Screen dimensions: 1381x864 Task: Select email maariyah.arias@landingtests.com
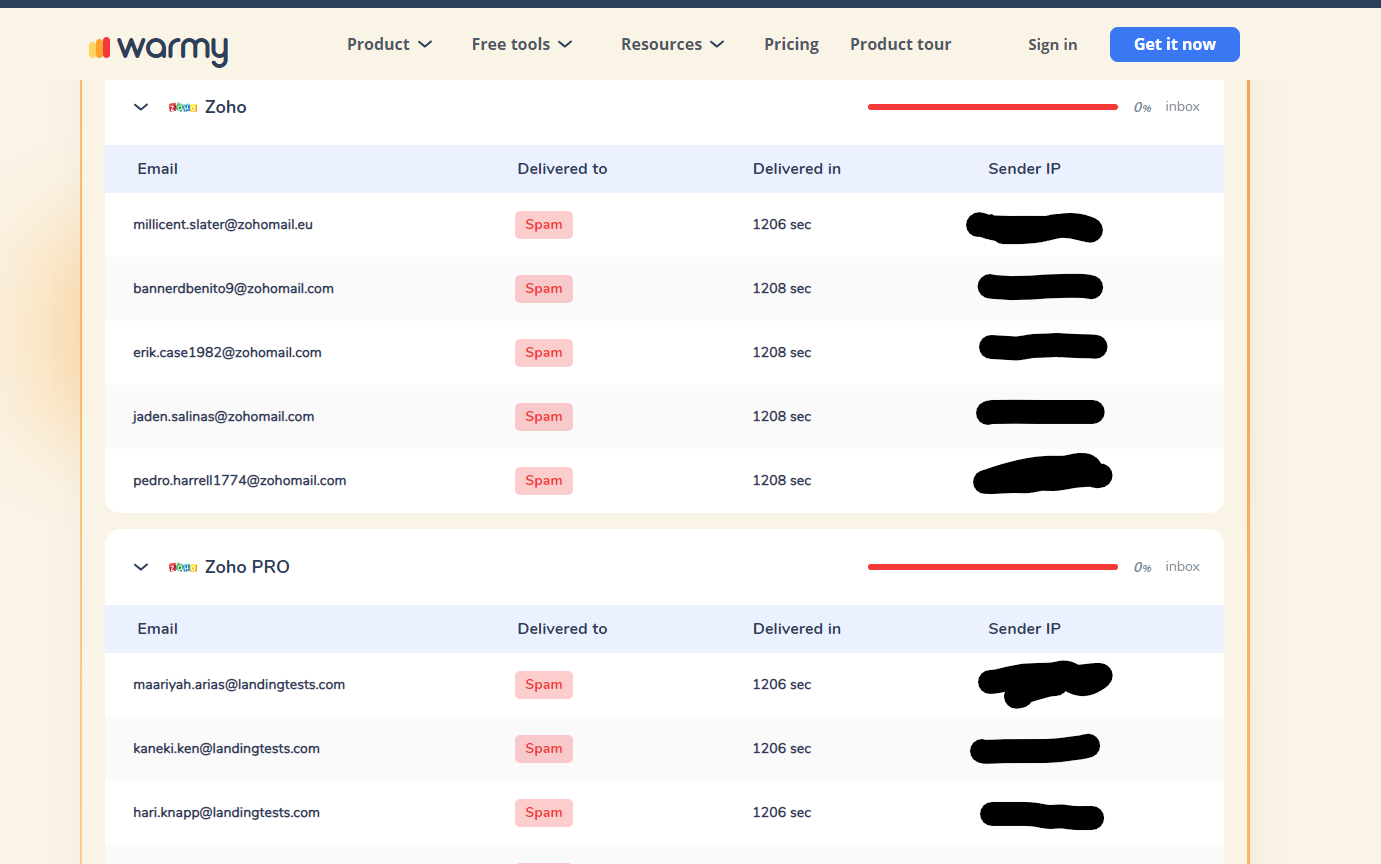239,685
